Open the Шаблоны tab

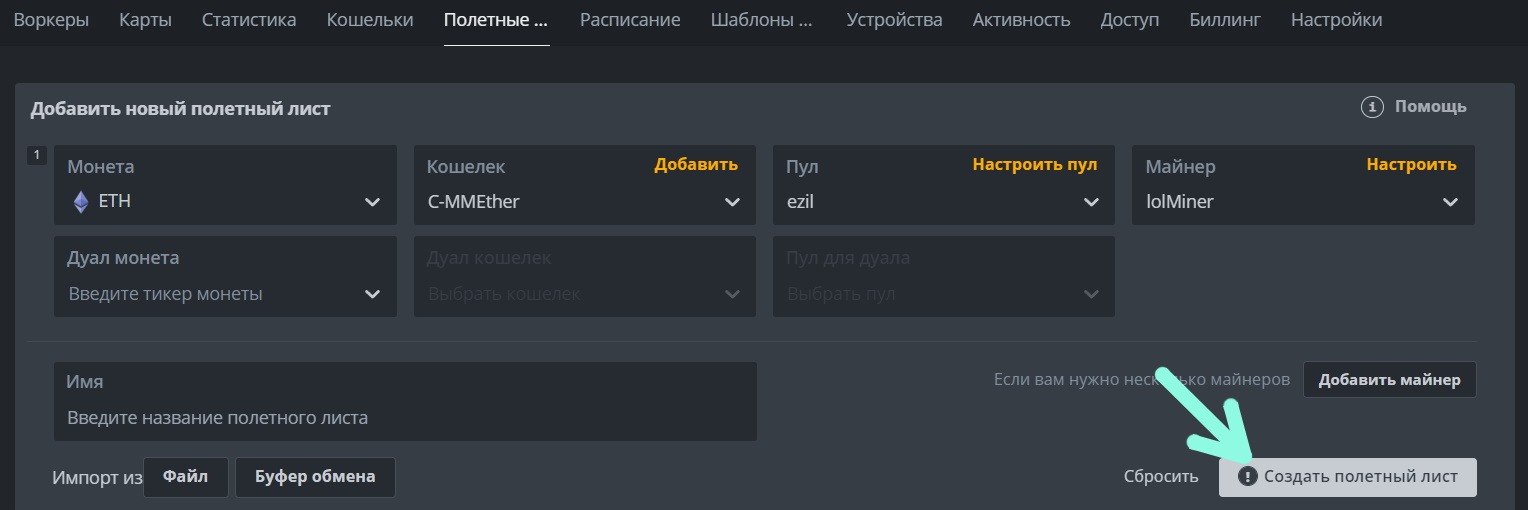[763, 20]
